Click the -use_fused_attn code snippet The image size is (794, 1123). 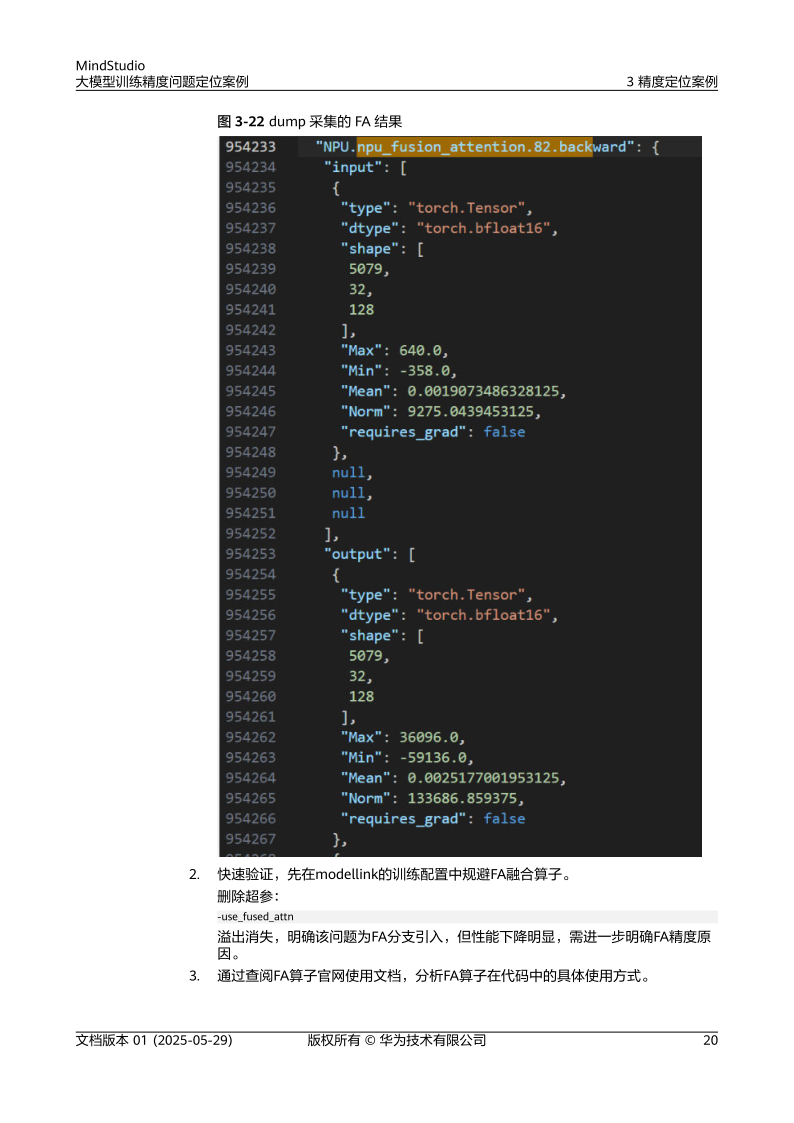click(256, 917)
